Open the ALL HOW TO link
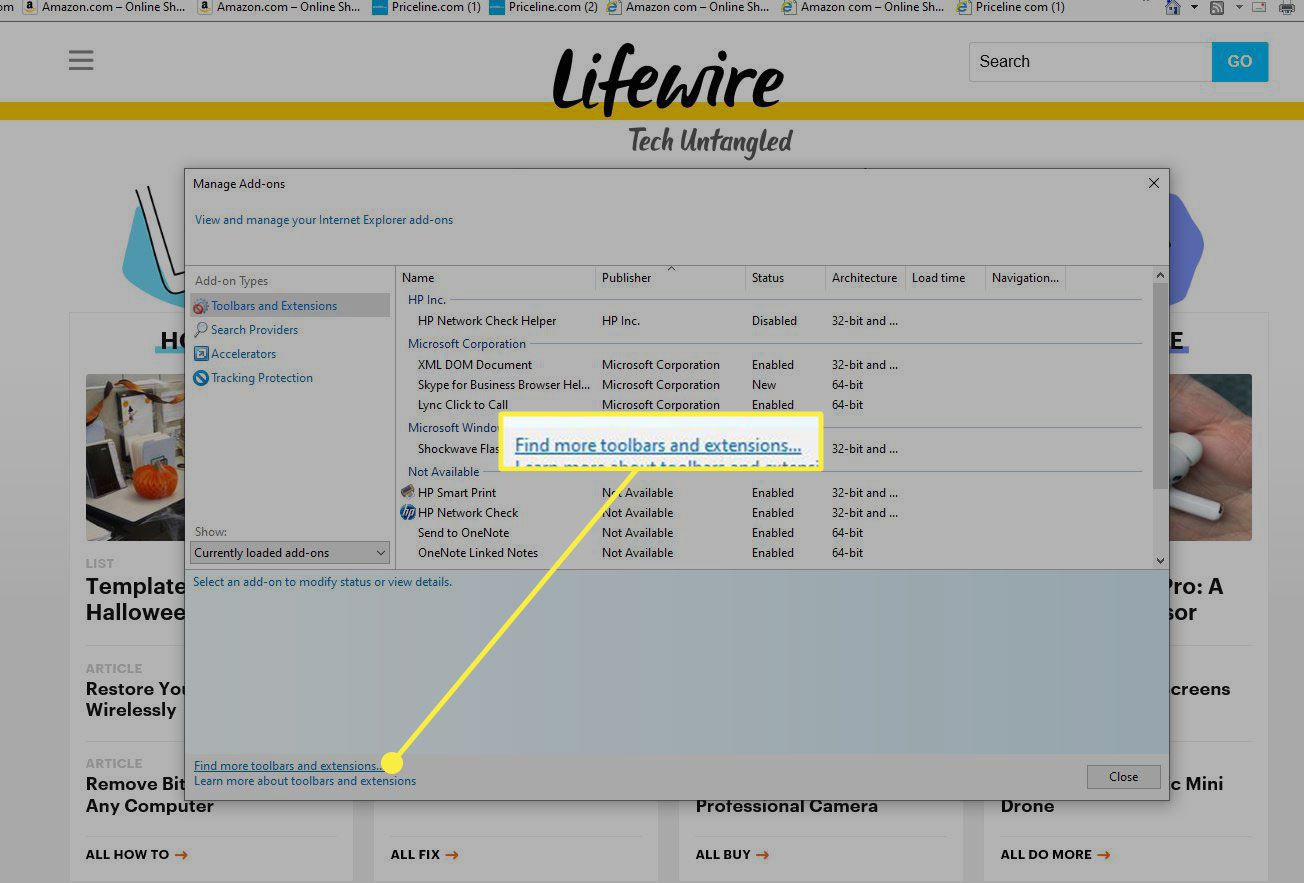Screen dimensions: 1304x883 click(x=137, y=855)
